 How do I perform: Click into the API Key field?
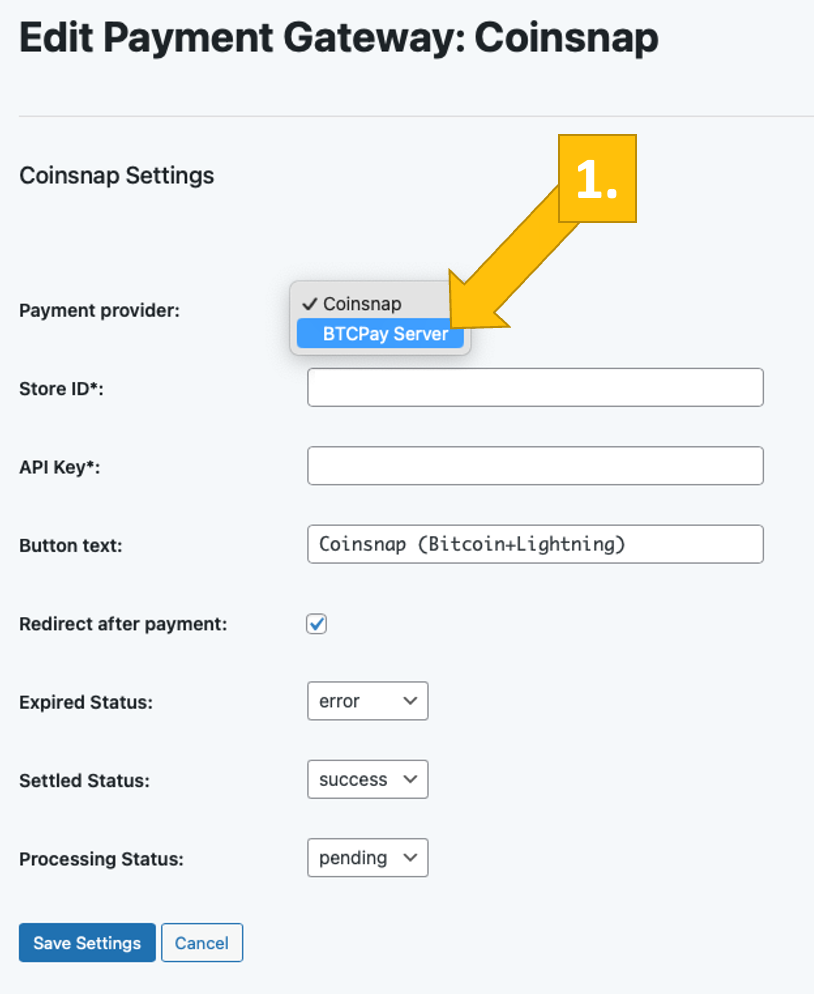pyautogui.click(x=535, y=466)
